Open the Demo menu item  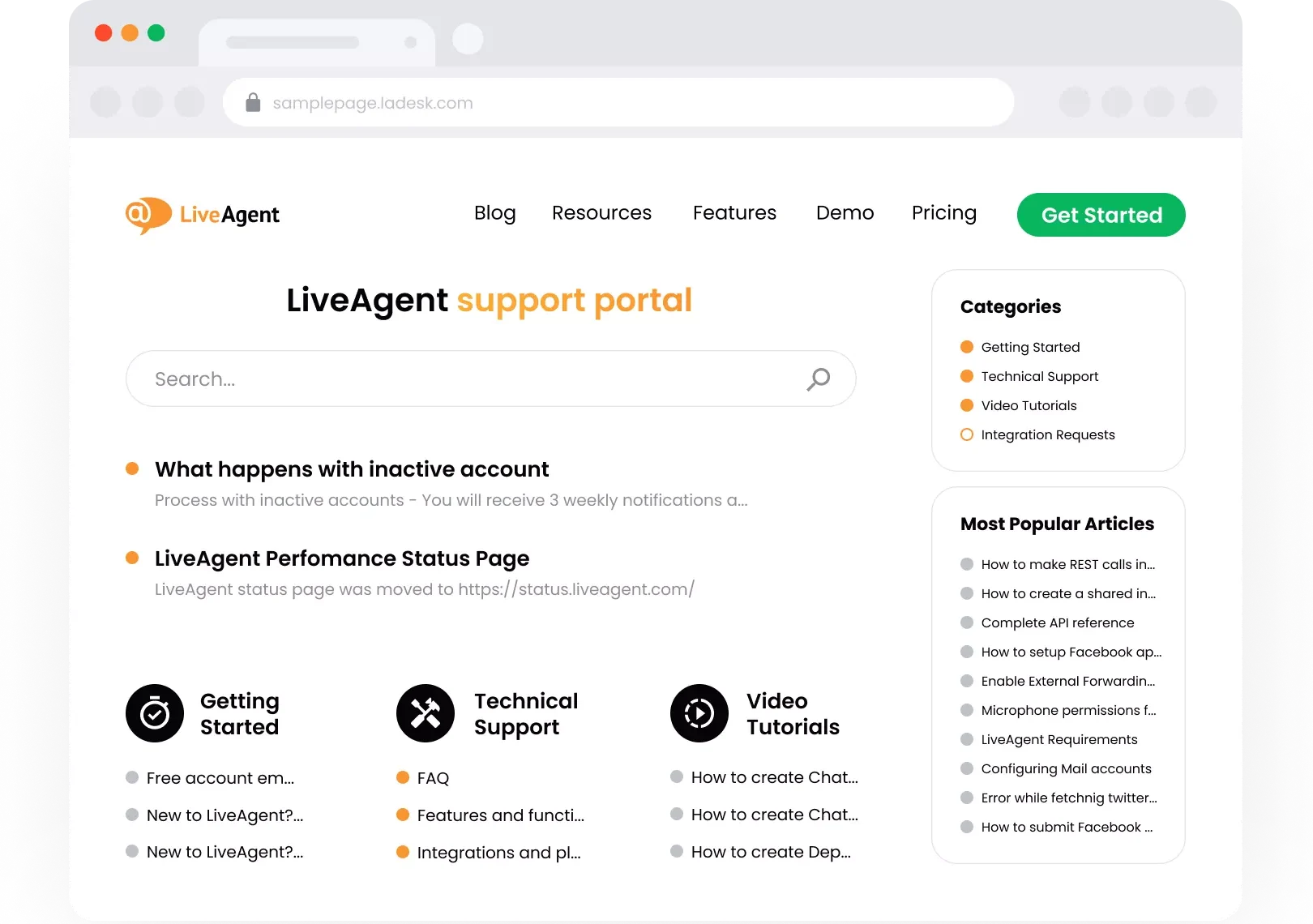[845, 213]
